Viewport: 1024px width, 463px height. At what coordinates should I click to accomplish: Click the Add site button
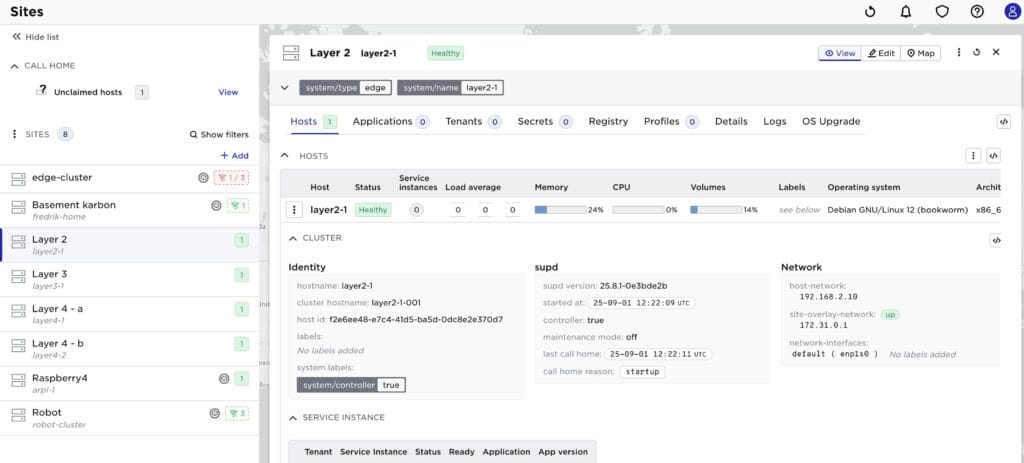tap(234, 156)
